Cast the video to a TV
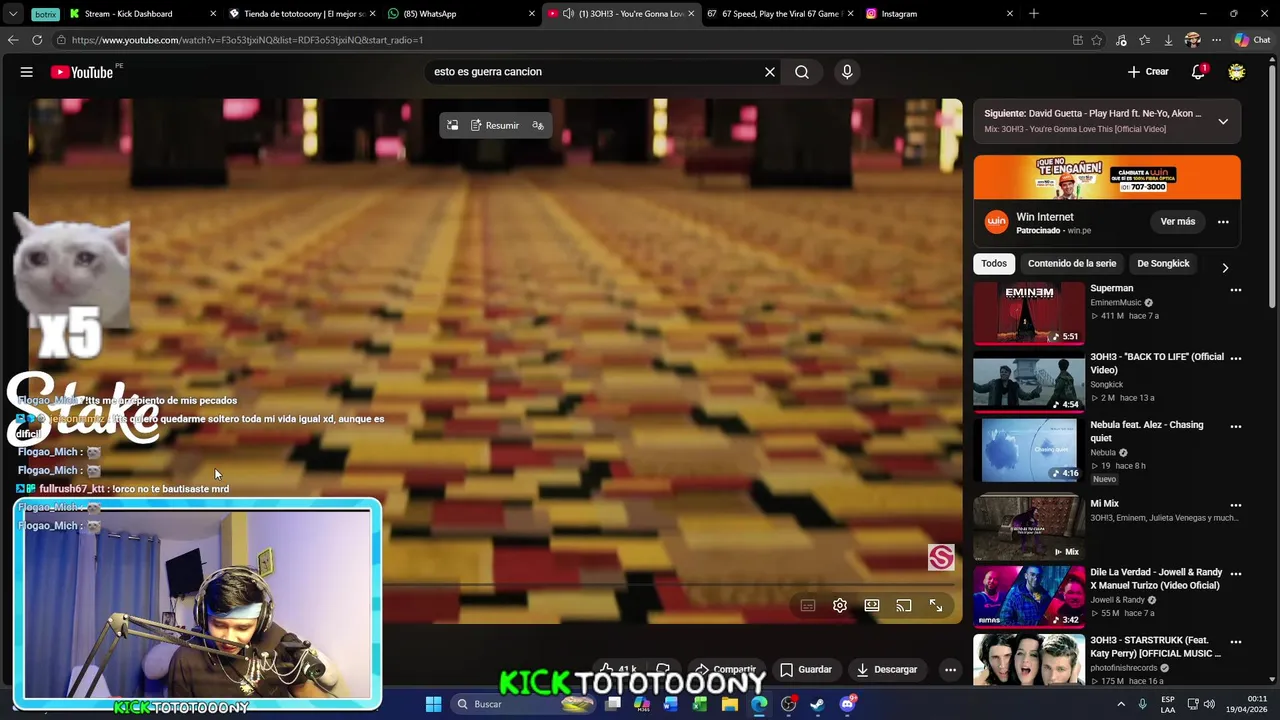The height and width of the screenshot is (720, 1280). (x=904, y=605)
